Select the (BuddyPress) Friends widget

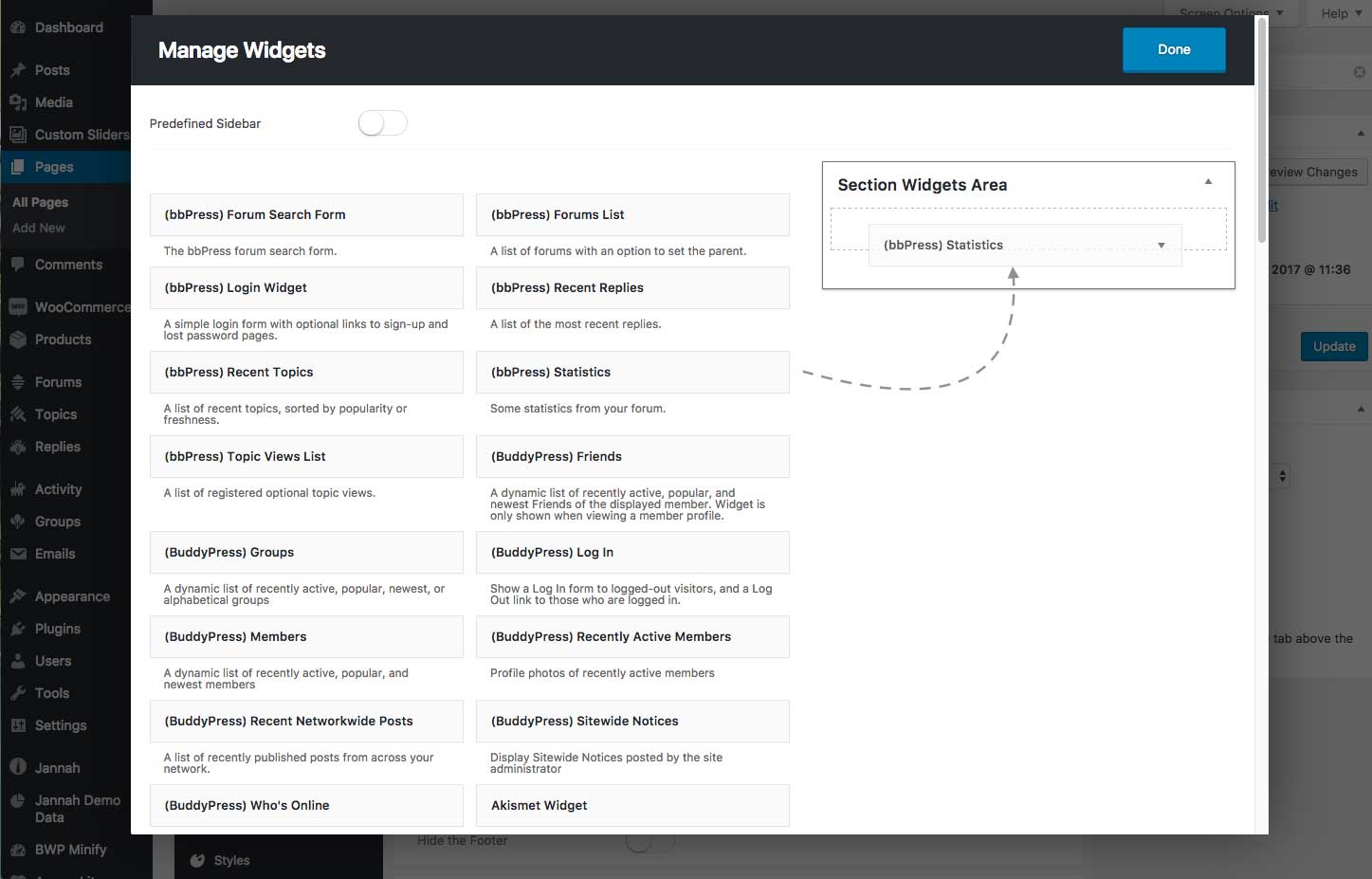[632, 456]
